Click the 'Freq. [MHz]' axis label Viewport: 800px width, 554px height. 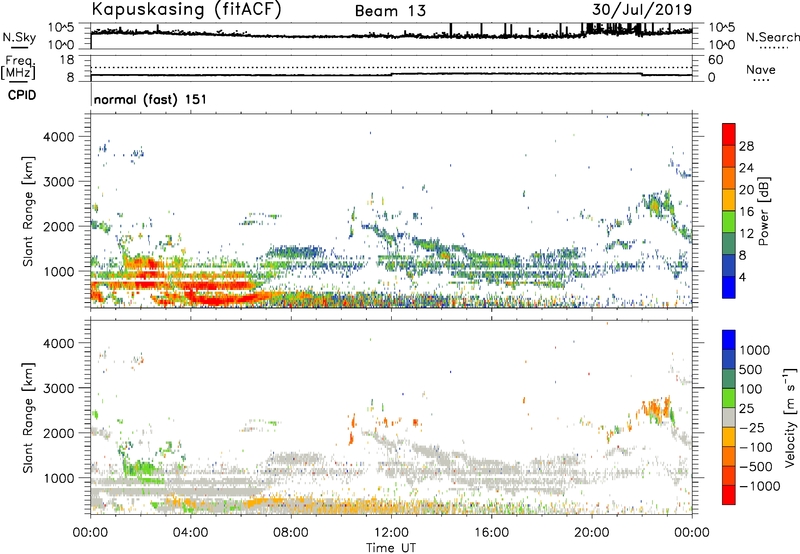coord(18,67)
